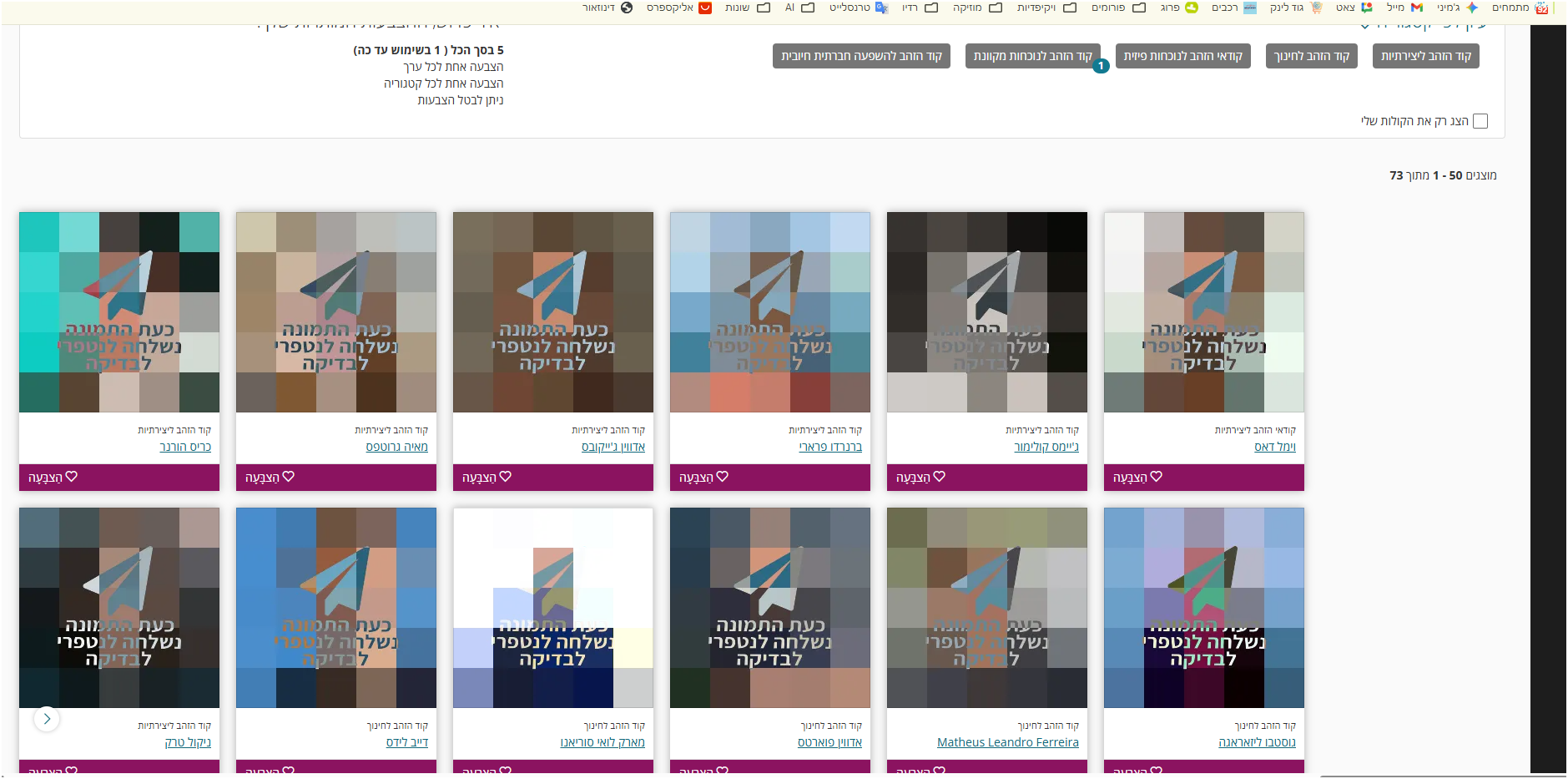Select category 'קוד הזהב לחינוך'
The image size is (1568, 779).
1311,56
